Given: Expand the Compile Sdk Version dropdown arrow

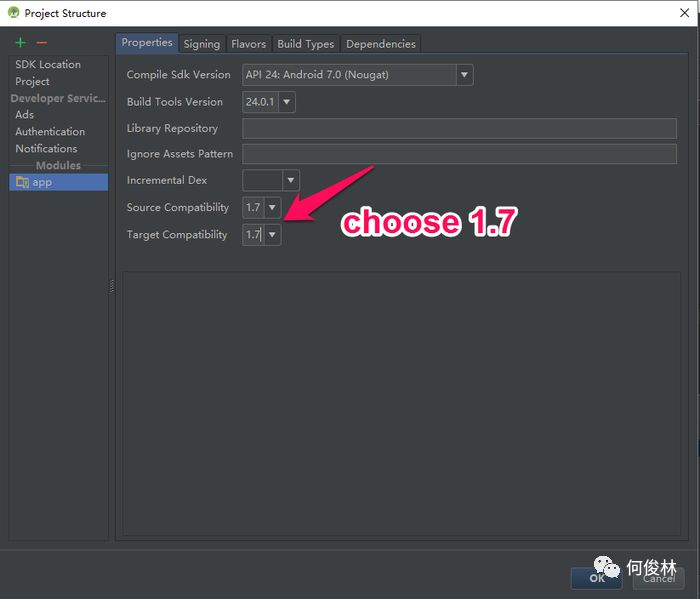Looking at the screenshot, I should (464, 75).
